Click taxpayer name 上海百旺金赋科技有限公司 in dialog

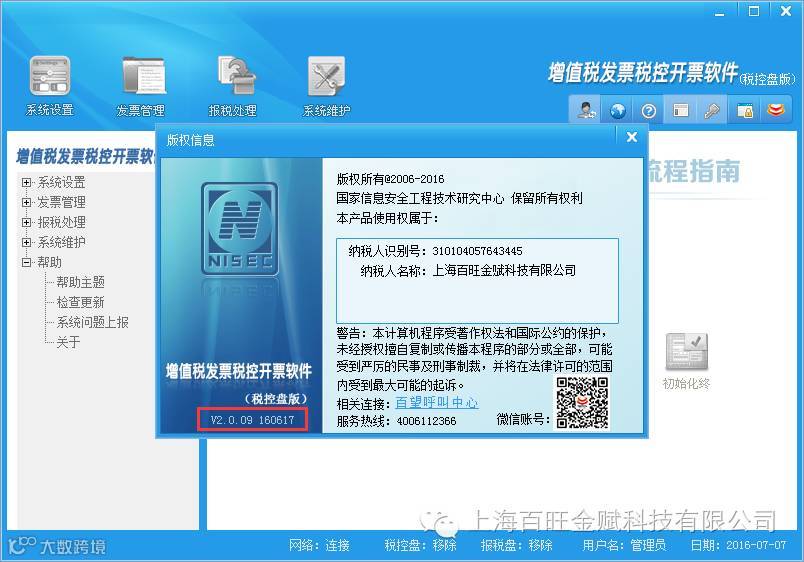[x=505, y=270]
